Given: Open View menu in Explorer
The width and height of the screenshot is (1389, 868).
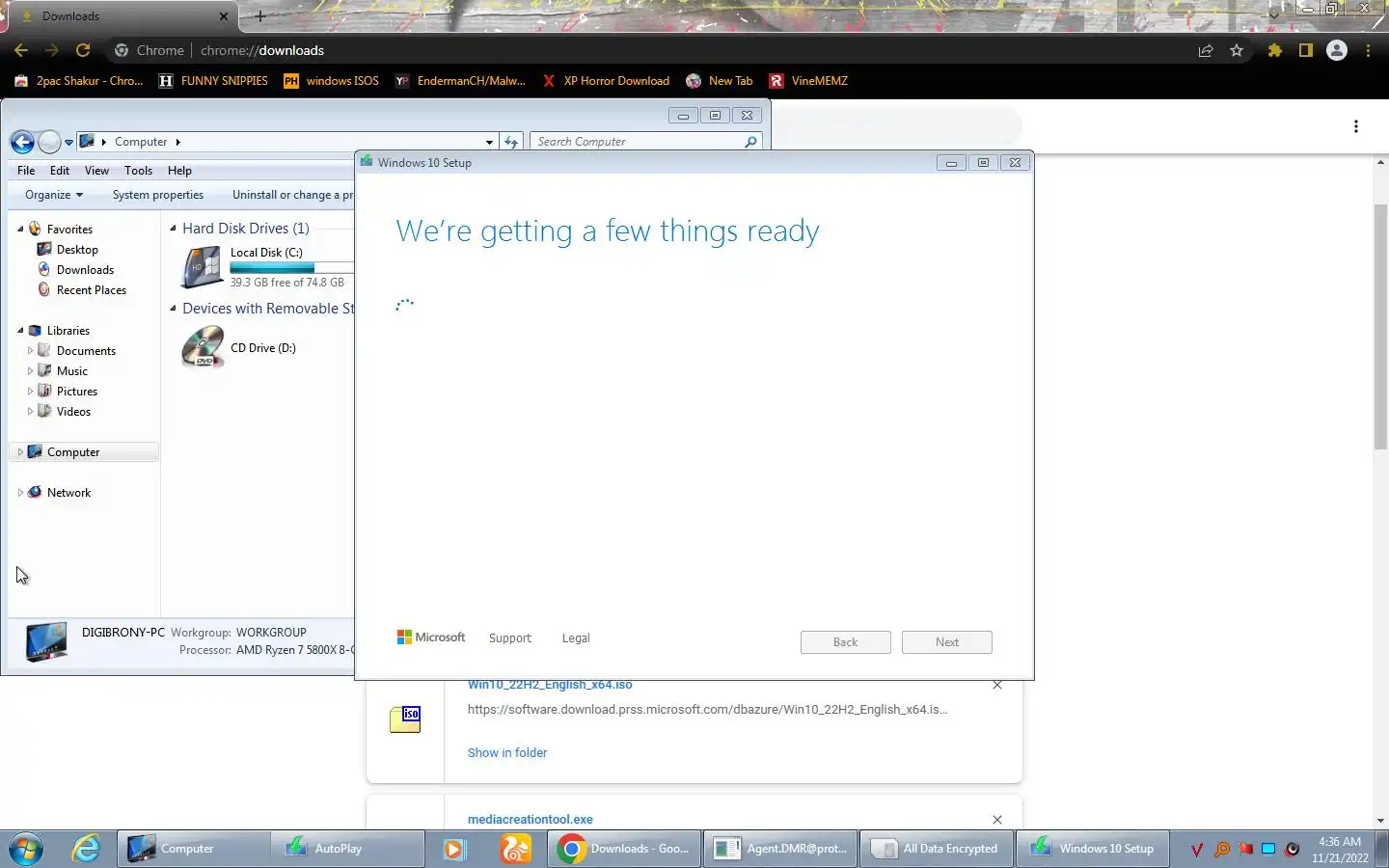Looking at the screenshot, I should 96,171.
